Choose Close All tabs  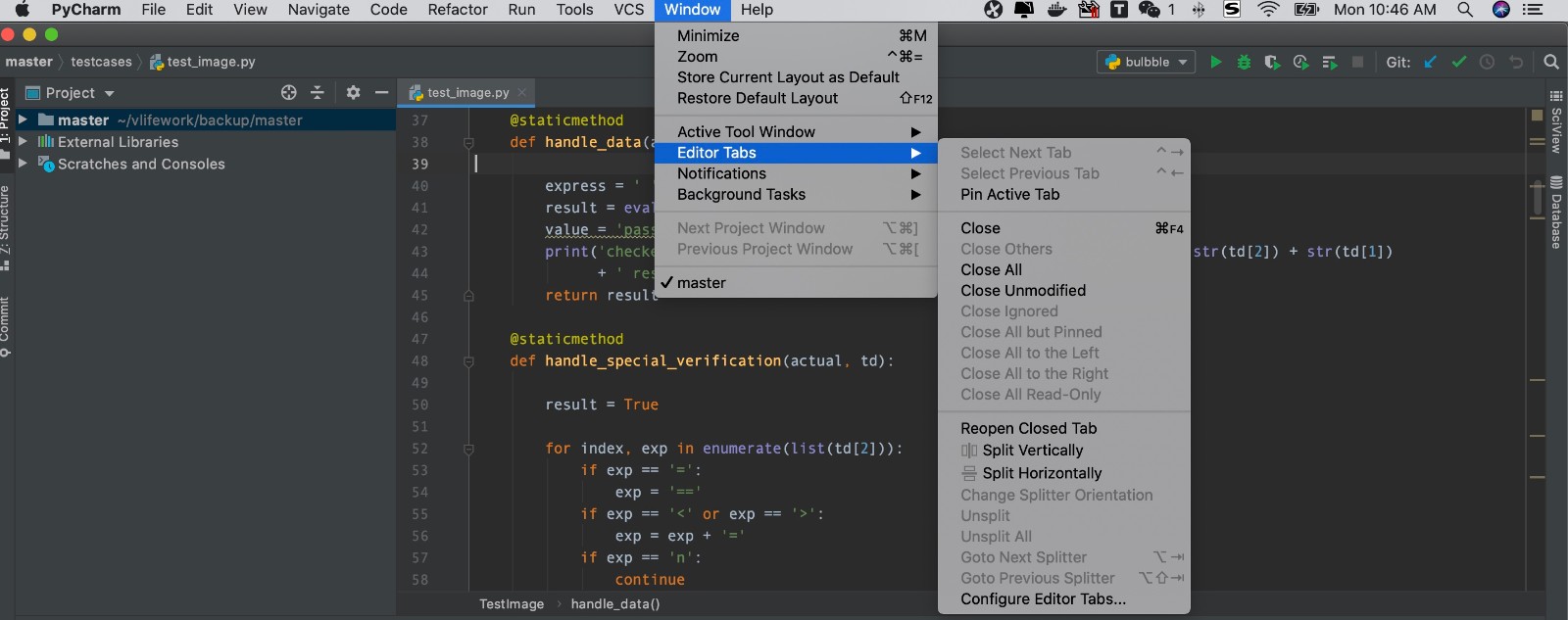click(1063, 270)
